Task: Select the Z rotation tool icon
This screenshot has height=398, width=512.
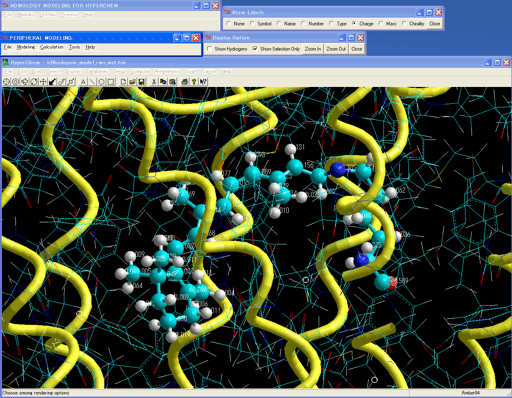Action: (x=34, y=82)
